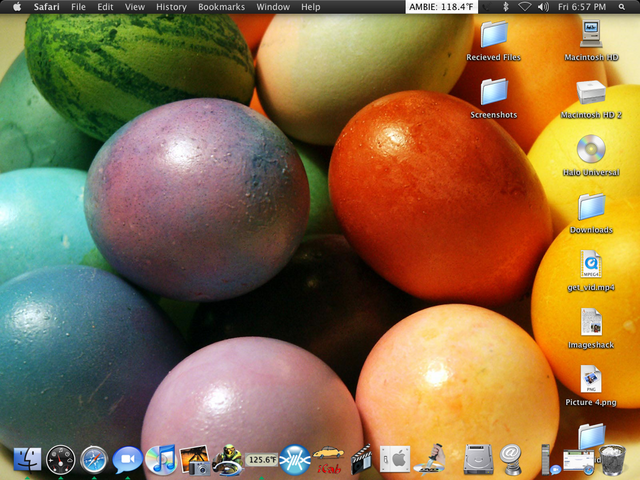The width and height of the screenshot is (640, 480).
Task: Click the Bluetooth status icon
Action: [505, 7]
